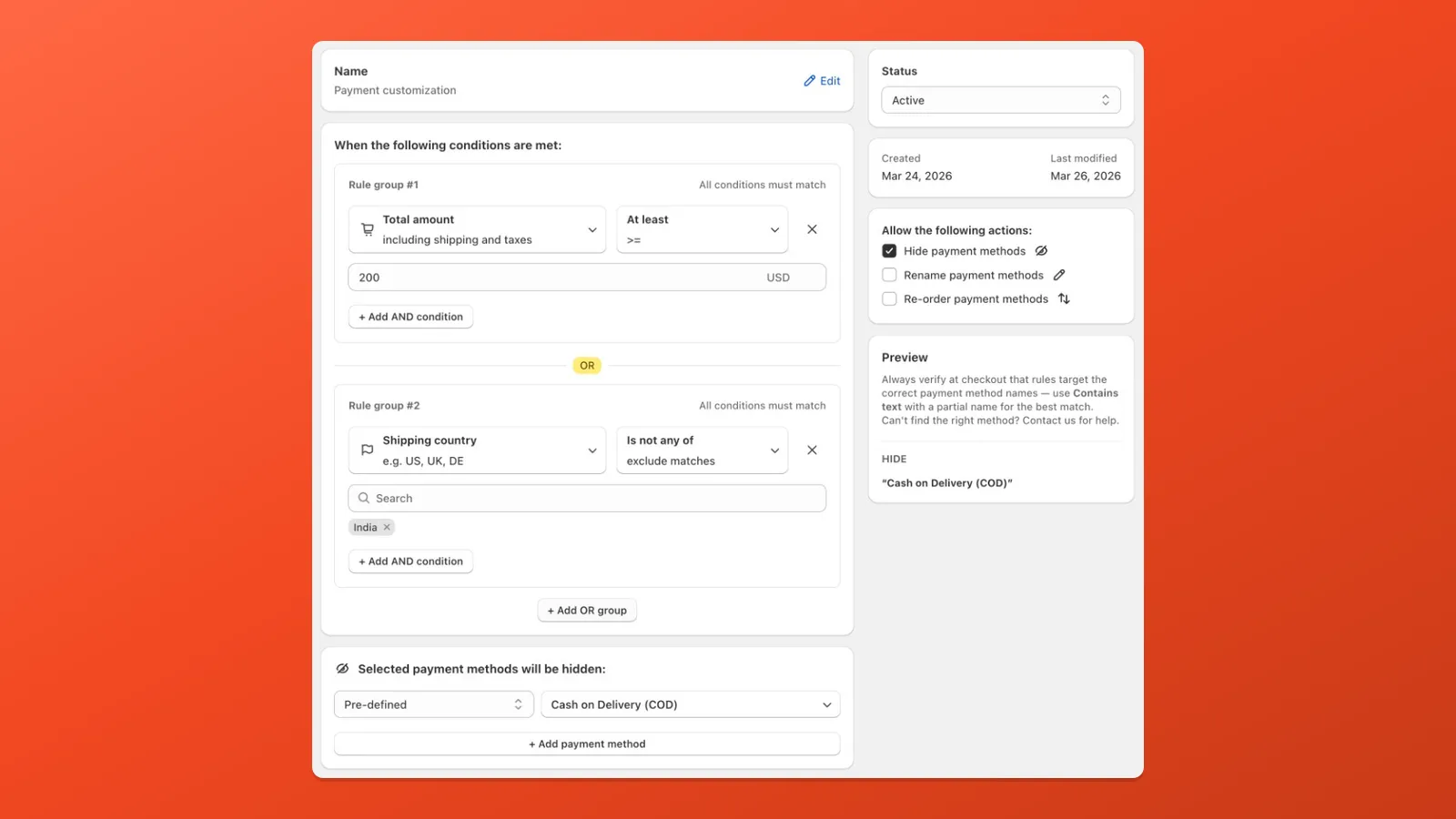Click the pencil Edit icon beside Name
This screenshot has width=1456, height=819.
point(809,81)
